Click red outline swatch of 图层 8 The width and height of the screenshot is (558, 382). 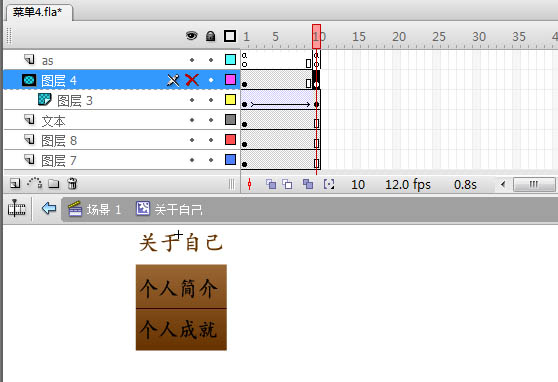point(230,139)
